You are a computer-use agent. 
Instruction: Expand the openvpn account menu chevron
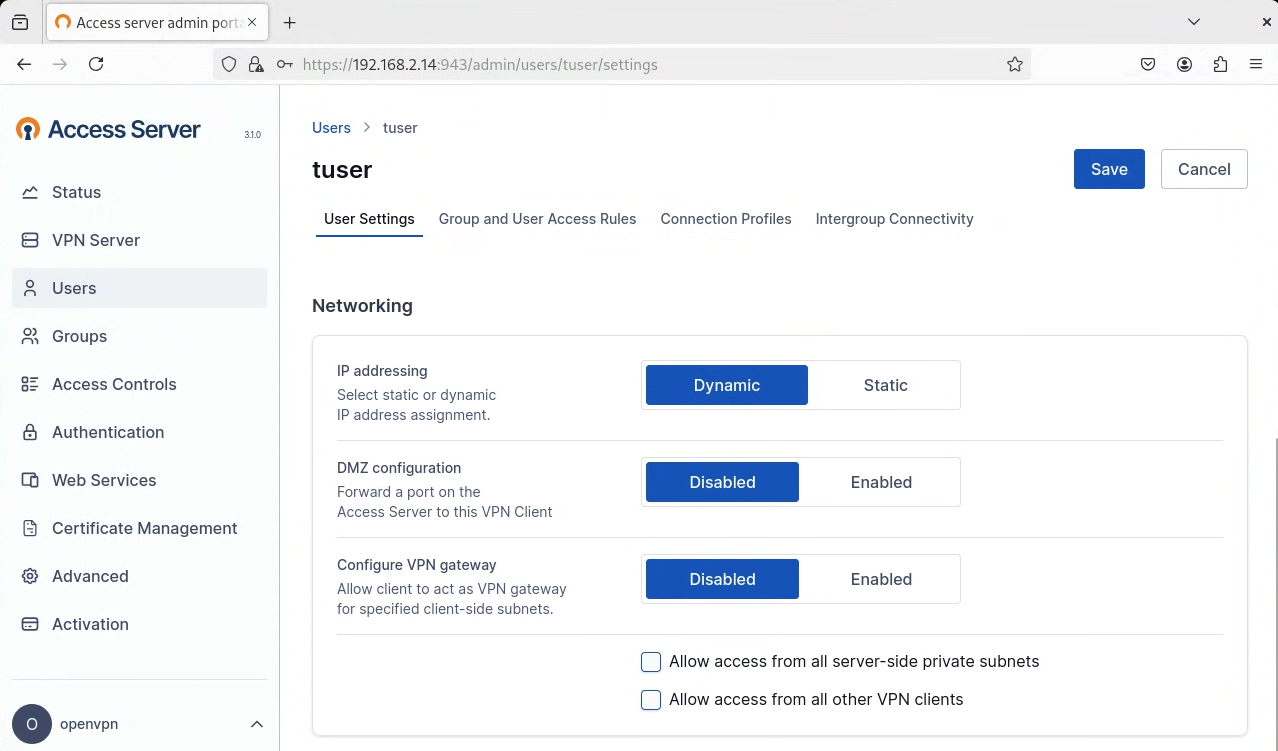(x=257, y=724)
